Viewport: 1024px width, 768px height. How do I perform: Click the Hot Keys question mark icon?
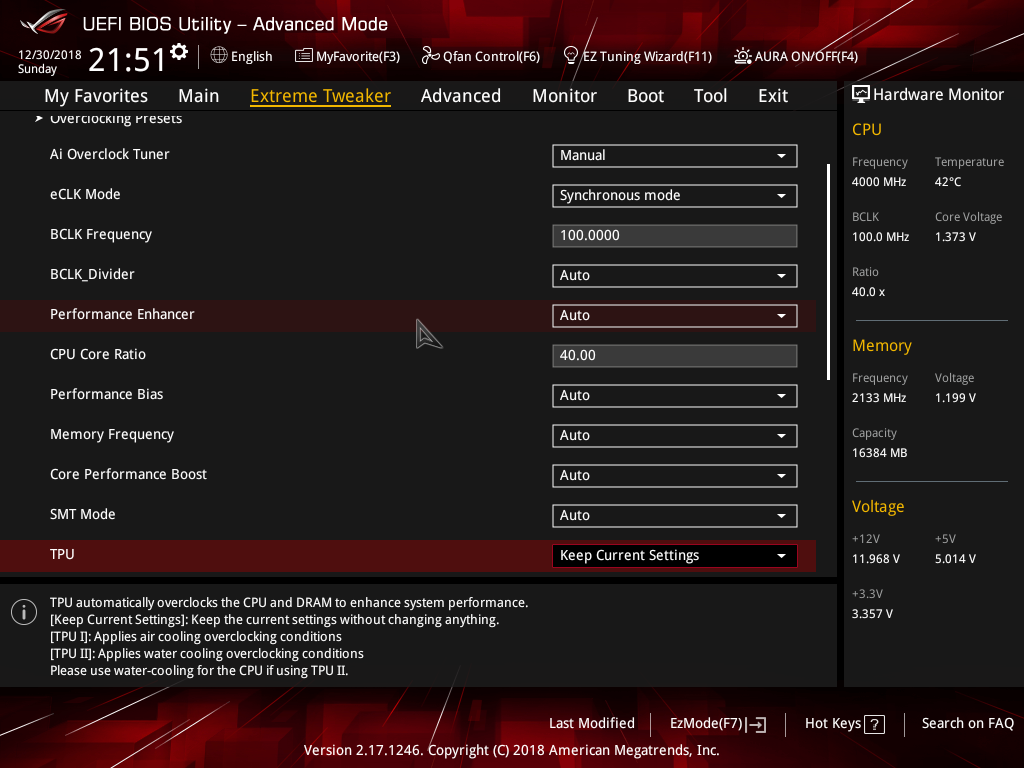[874, 724]
